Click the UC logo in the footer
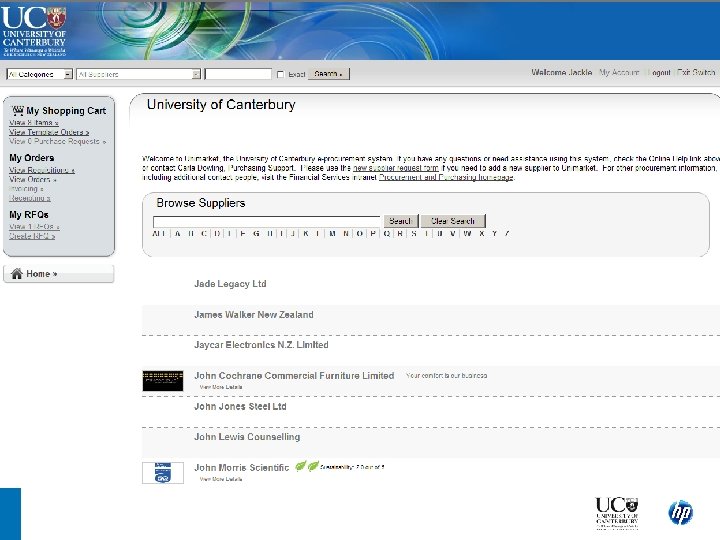This screenshot has width=720, height=540. [617, 513]
